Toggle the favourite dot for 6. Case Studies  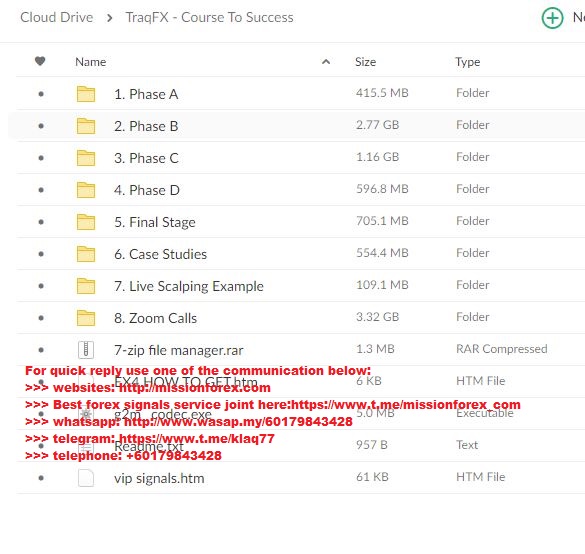pyautogui.click(x=41, y=254)
